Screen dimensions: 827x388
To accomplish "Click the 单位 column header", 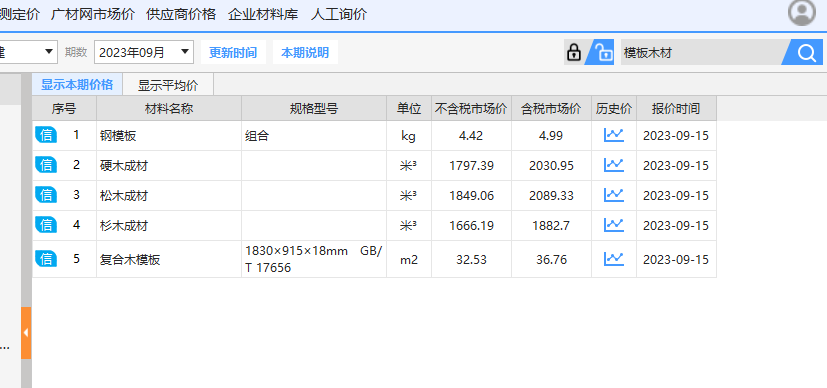I will click(409, 109).
